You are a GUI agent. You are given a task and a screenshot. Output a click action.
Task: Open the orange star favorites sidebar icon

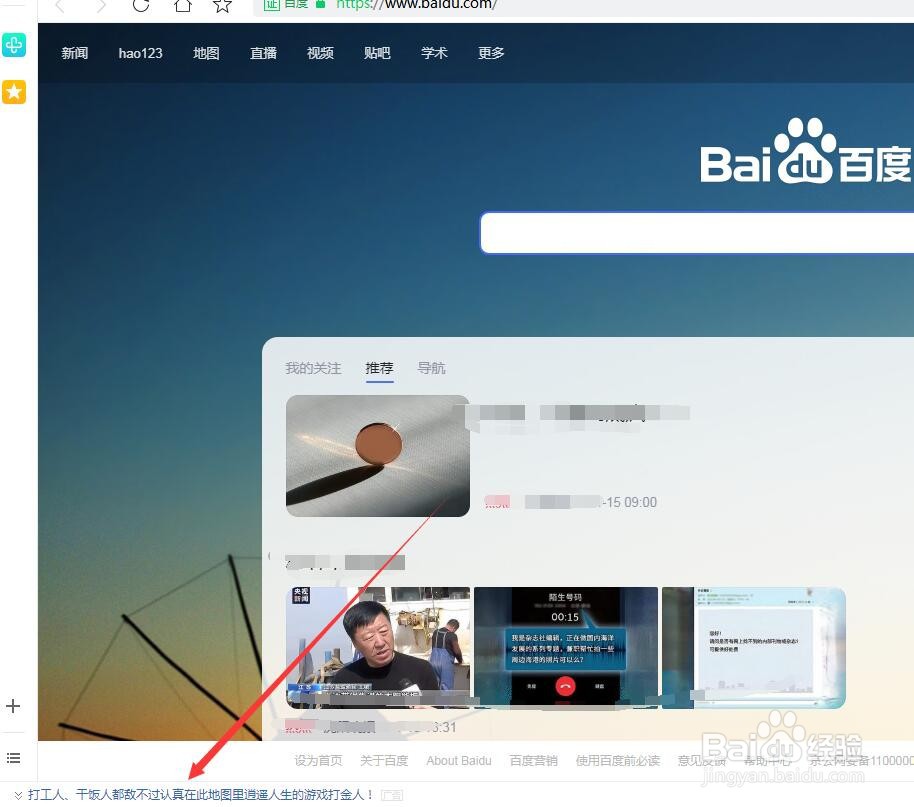click(x=14, y=92)
